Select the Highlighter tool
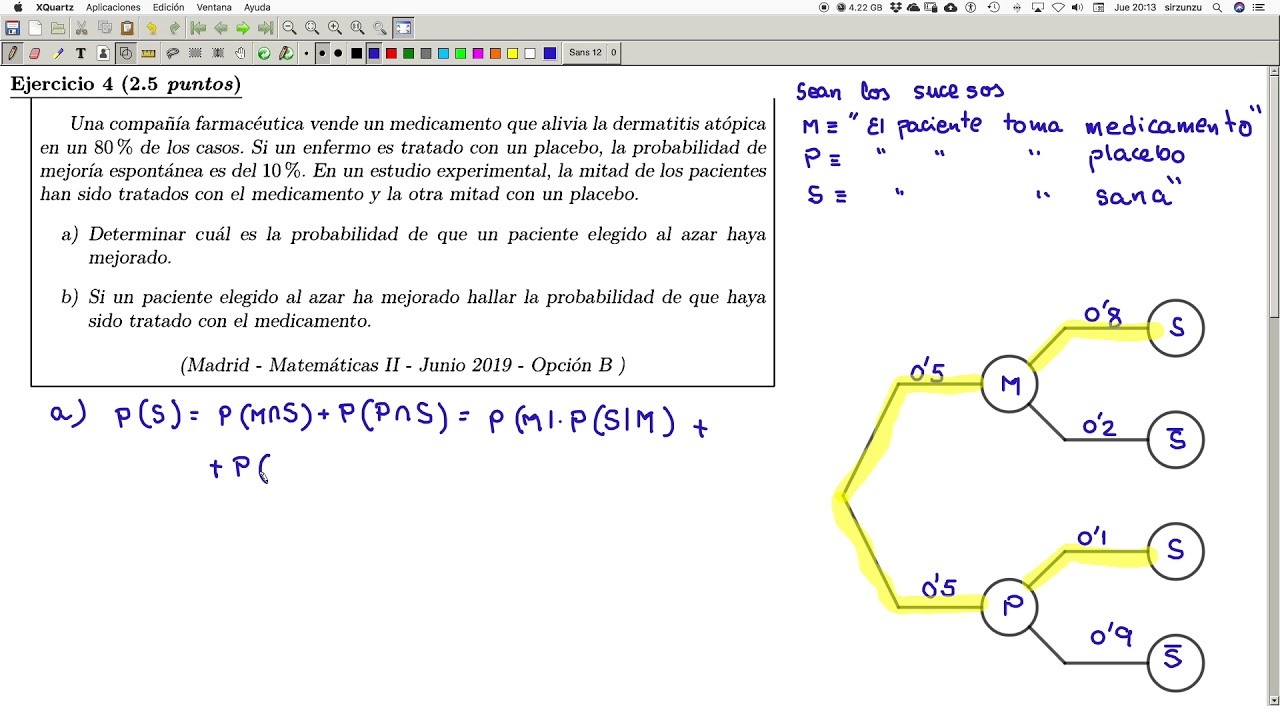The height and width of the screenshot is (720, 1280). coord(58,53)
